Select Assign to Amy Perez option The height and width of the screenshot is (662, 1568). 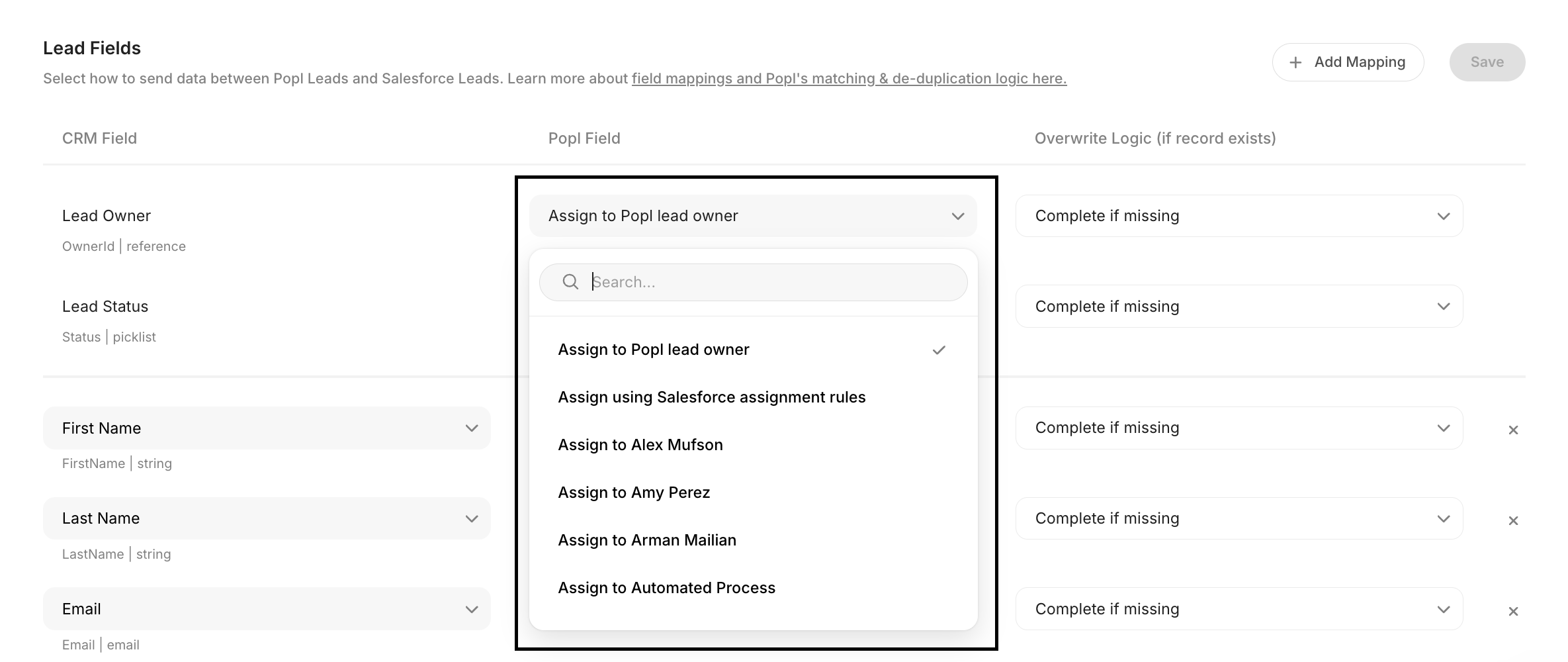pyautogui.click(x=634, y=493)
